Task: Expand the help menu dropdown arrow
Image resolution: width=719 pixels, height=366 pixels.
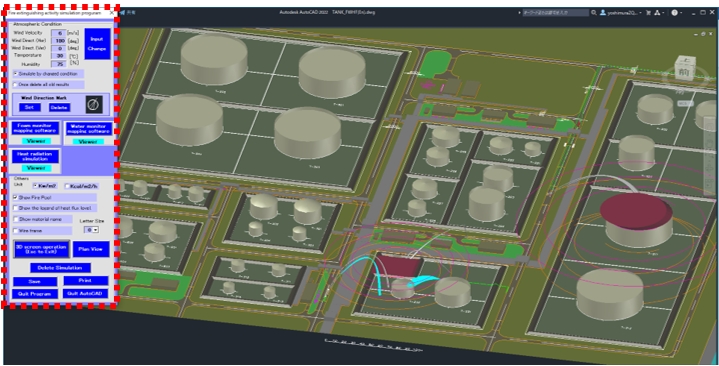Action: point(681,13)
